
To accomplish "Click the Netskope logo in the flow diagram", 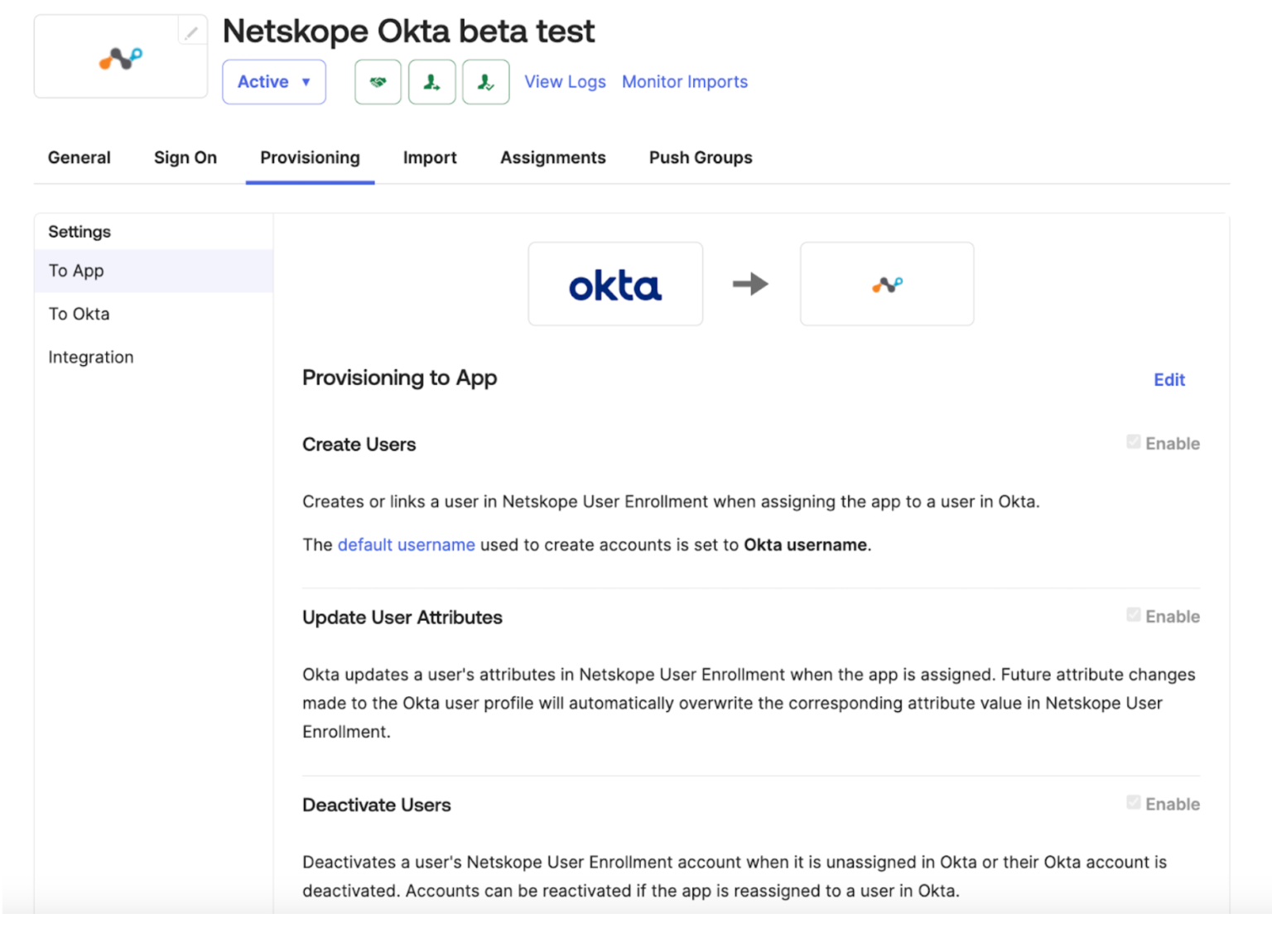I will pyautogui.click(x=886, y=284).
